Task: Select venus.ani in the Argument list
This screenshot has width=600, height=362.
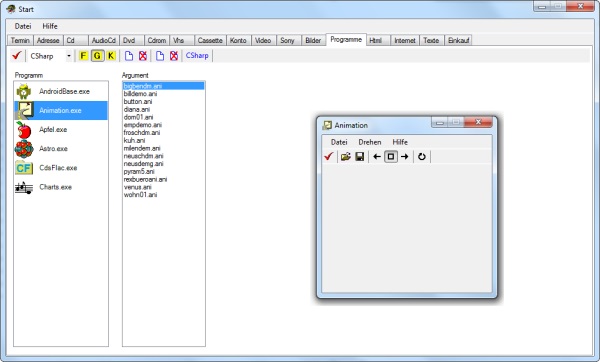Action: click(163, 187)
